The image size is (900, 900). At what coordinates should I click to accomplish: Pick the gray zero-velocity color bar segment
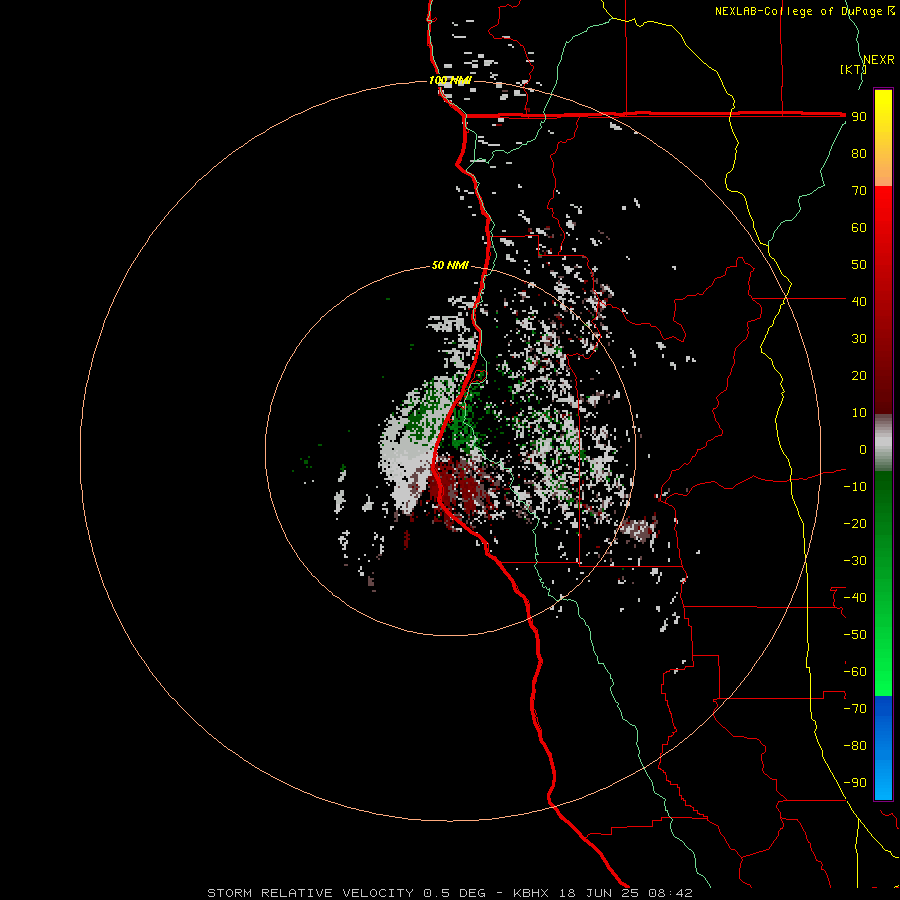883,443
